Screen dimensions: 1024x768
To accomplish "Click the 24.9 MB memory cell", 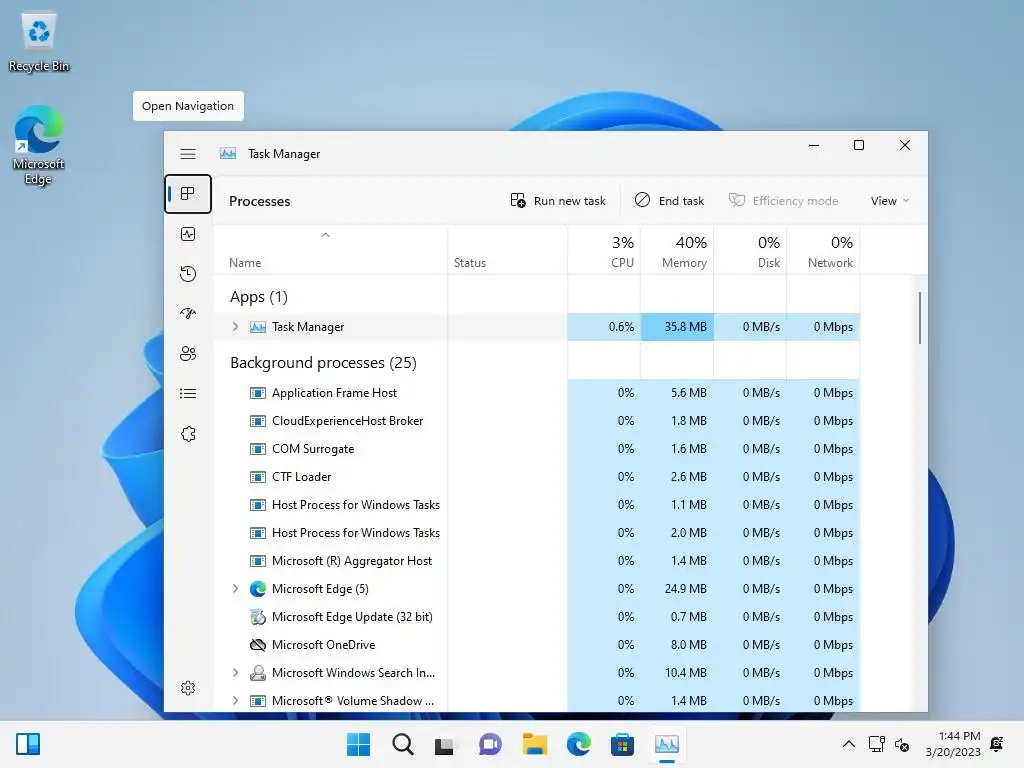I will point(677,589).
